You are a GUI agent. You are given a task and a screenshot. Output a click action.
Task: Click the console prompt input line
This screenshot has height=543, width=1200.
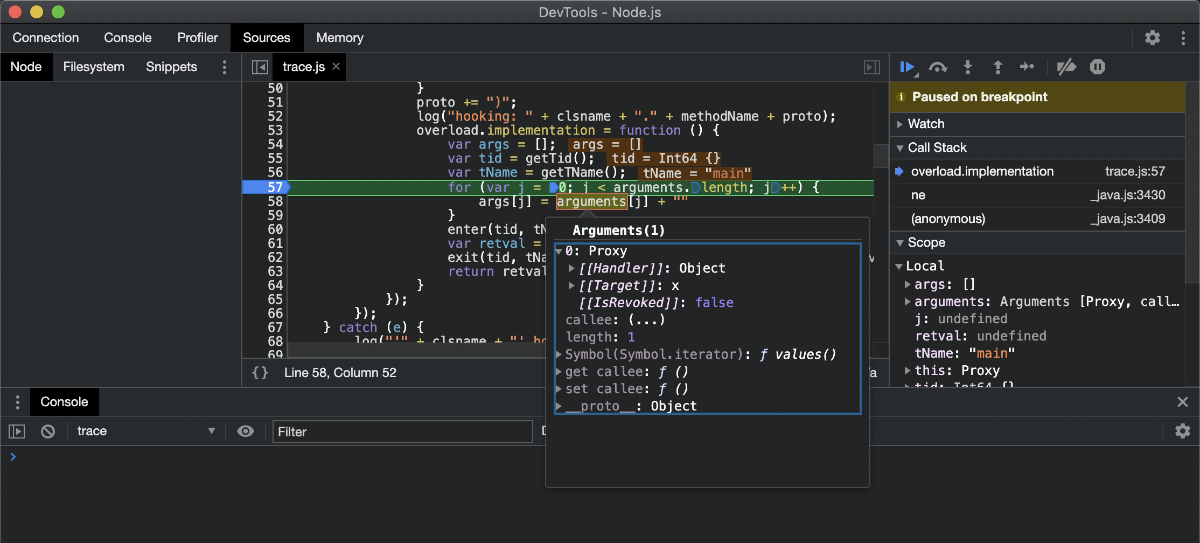click(600, 457)
